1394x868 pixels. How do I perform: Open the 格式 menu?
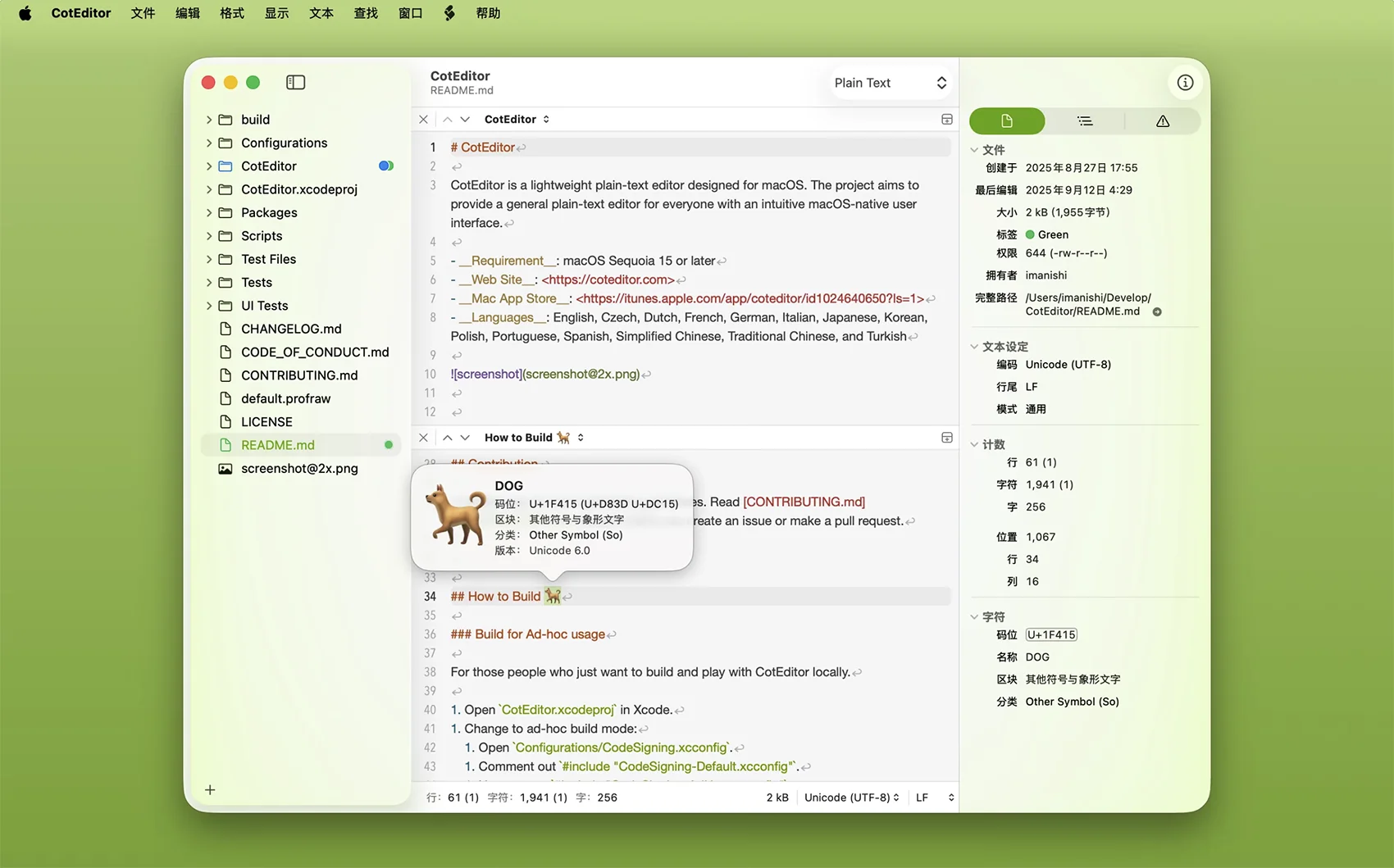pos(232,13)
